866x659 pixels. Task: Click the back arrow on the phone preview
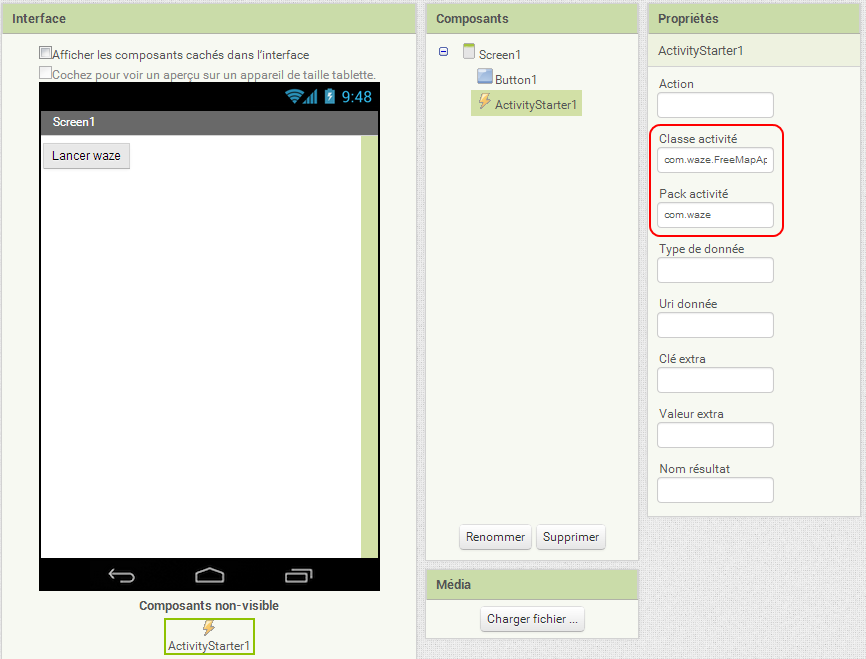pyautogui.click(x=122, y=576)
